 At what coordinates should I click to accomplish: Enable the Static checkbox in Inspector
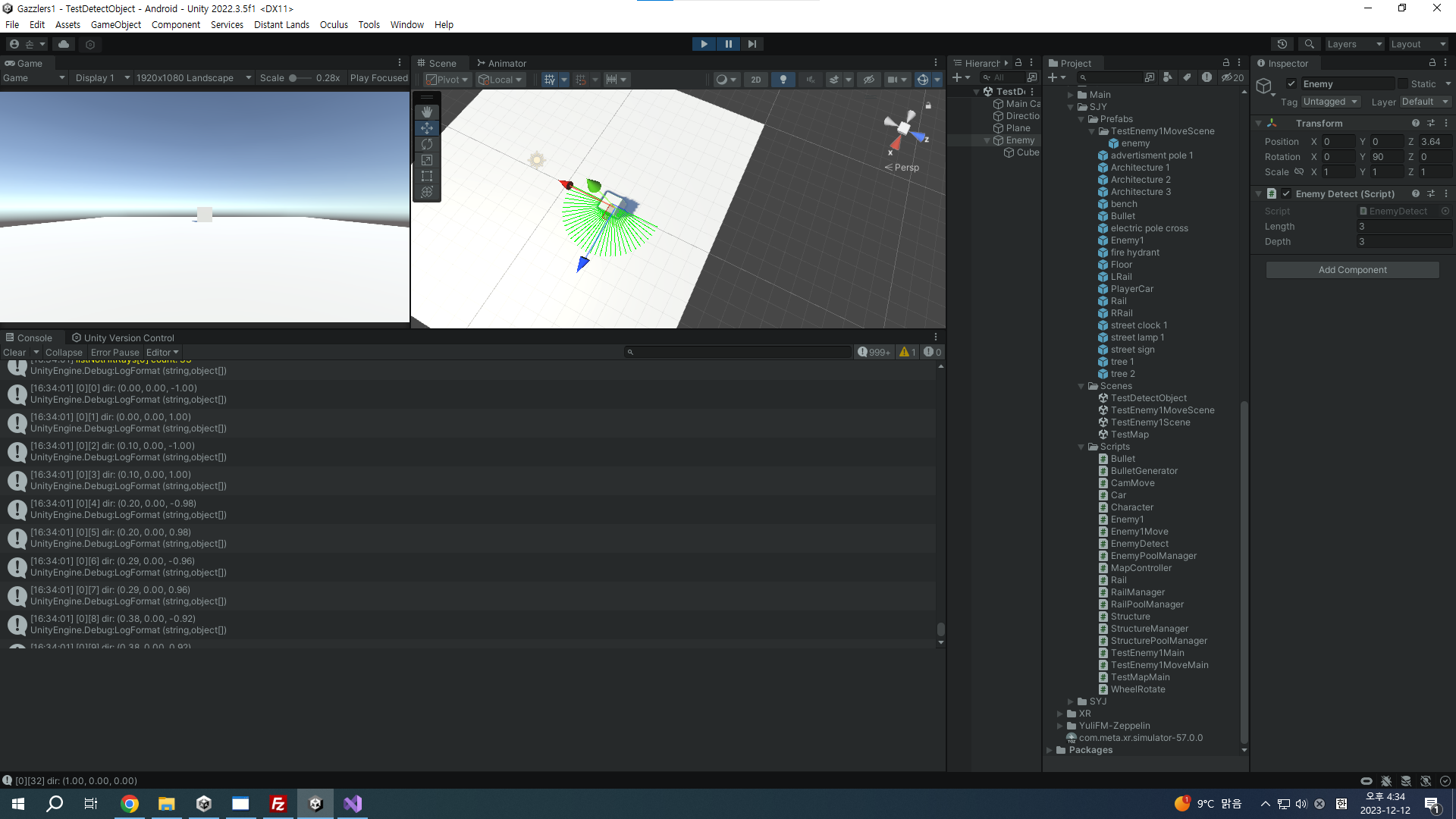tap(1403, 84)
